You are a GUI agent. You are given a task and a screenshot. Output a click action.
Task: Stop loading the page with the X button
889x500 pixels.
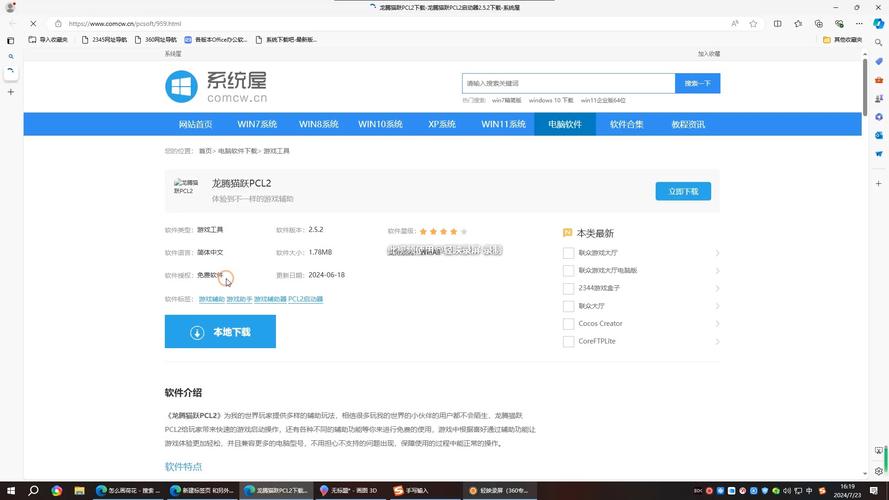[x=33, y=23]
